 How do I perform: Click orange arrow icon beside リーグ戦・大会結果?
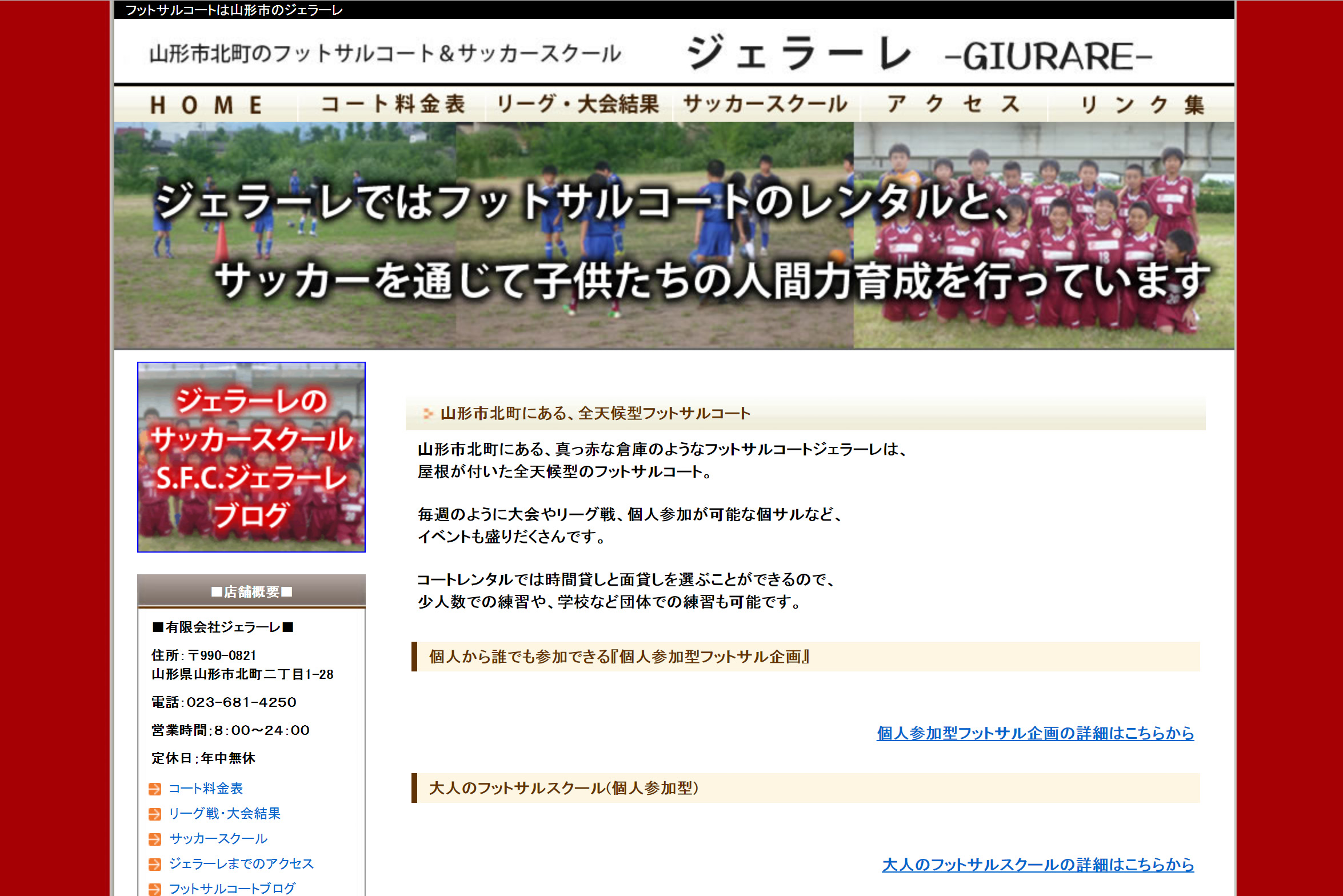[154, 814]
